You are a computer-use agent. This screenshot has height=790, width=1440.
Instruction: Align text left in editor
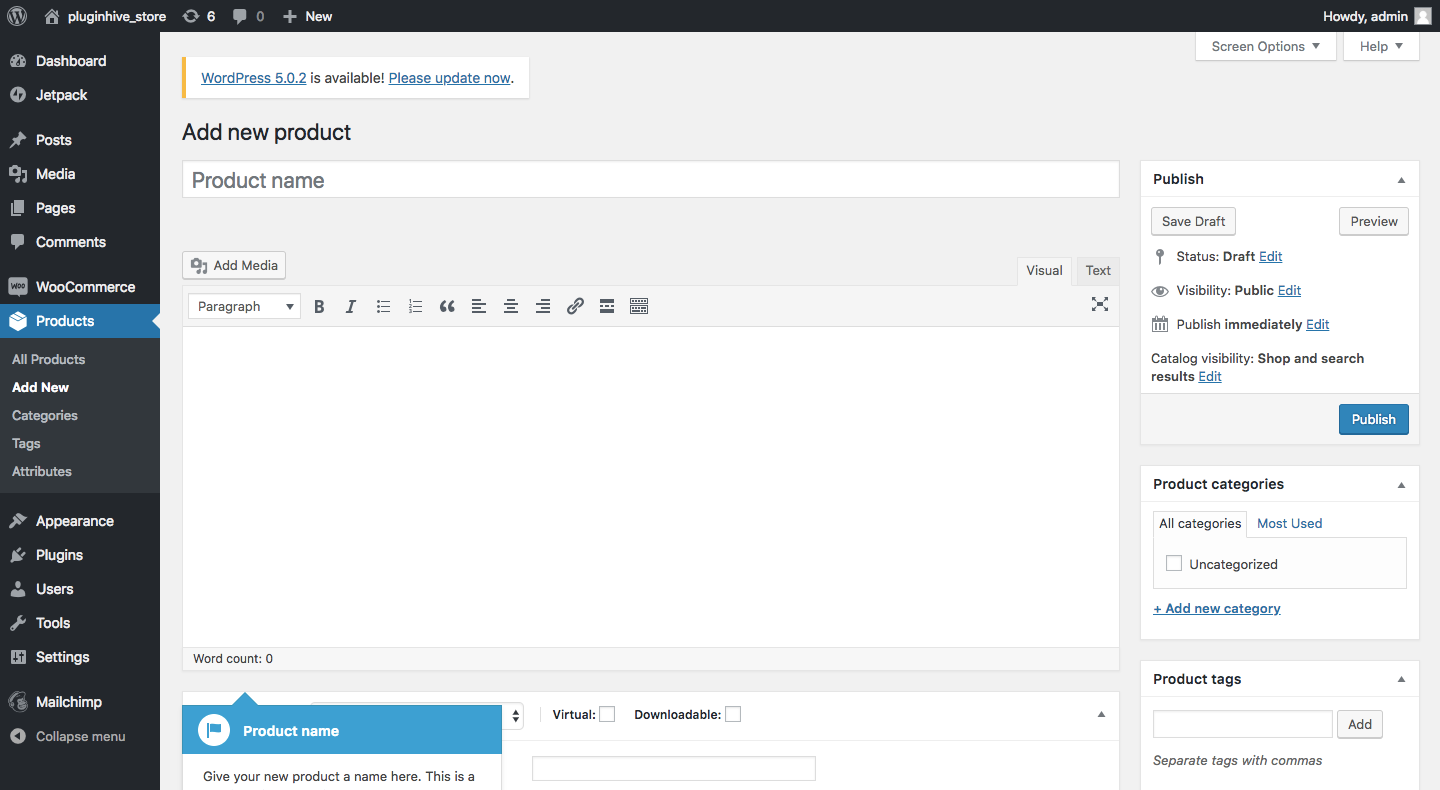[x=479, y=306]
